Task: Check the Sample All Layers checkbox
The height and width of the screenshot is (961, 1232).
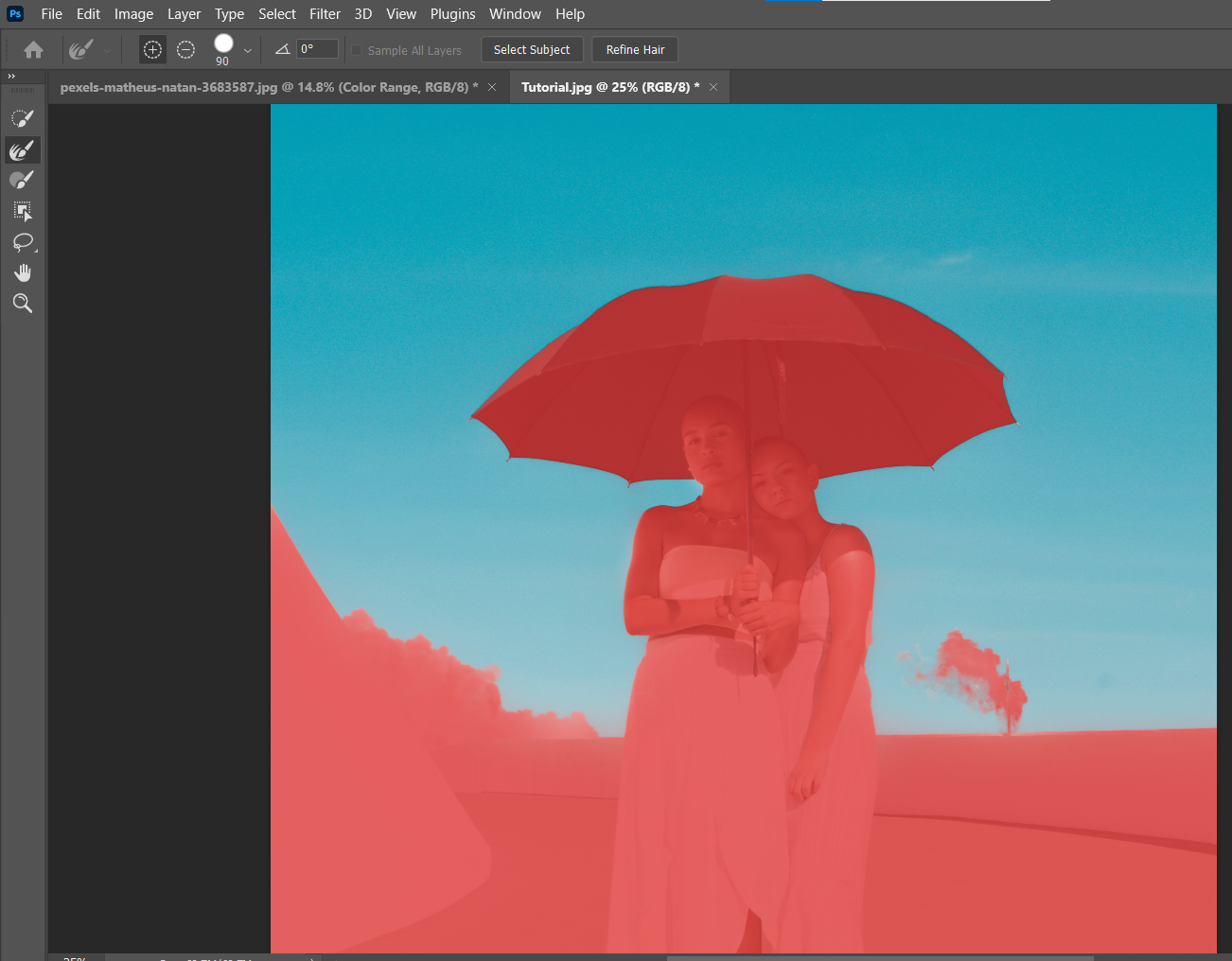Action: (x=356, y=49)
